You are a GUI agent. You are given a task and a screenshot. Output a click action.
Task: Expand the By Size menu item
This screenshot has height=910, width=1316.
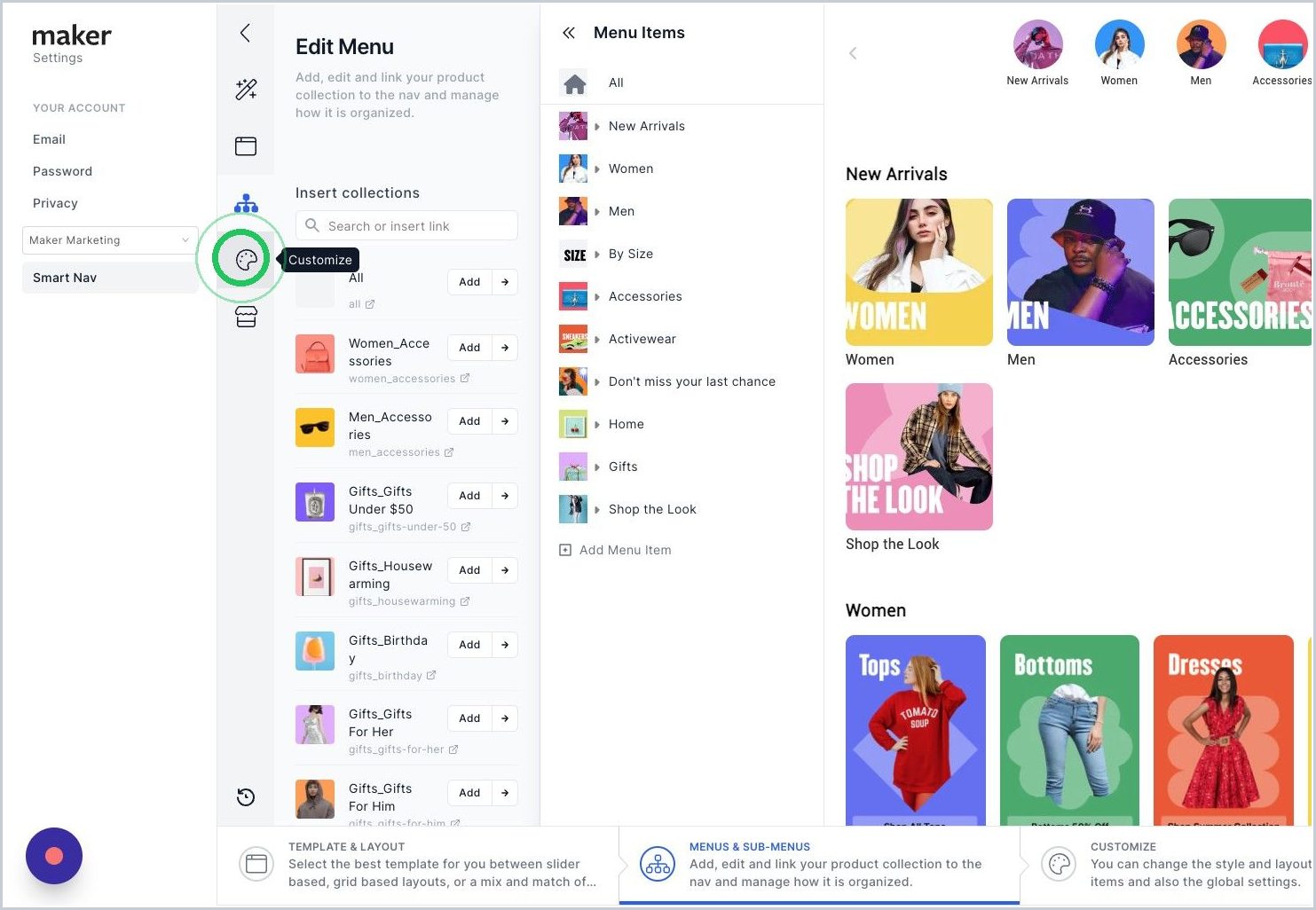(x=597, y=255)
